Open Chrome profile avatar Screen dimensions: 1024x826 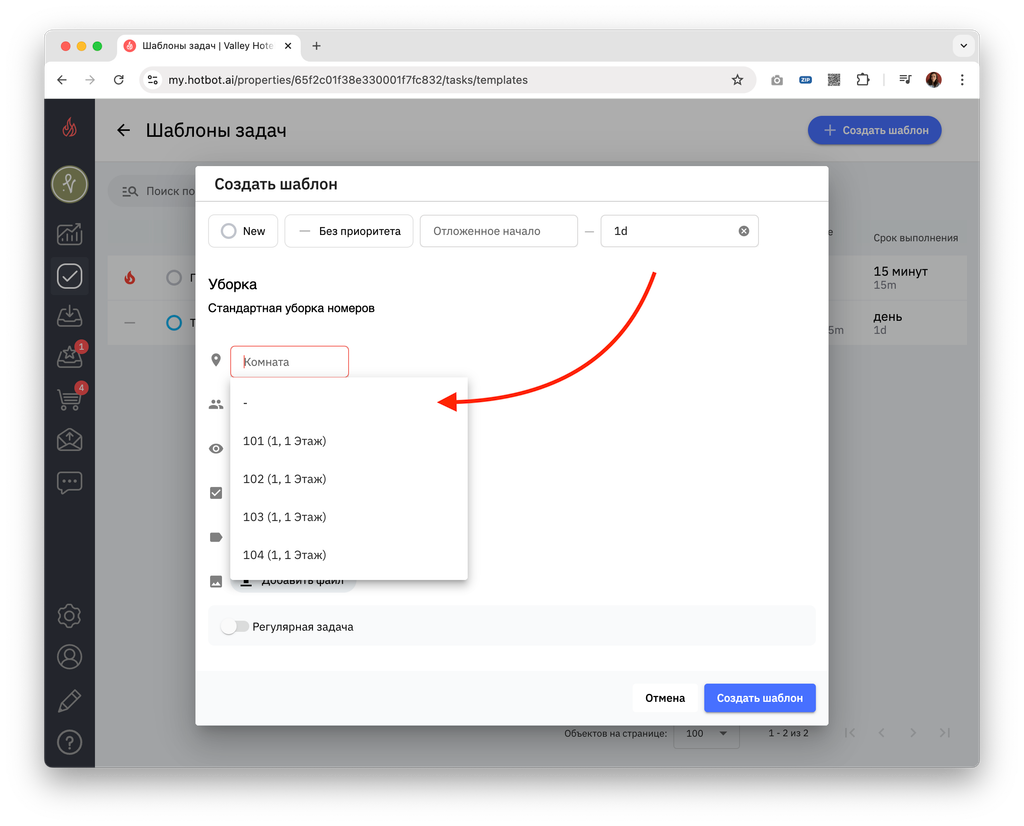tap(934, 80)
